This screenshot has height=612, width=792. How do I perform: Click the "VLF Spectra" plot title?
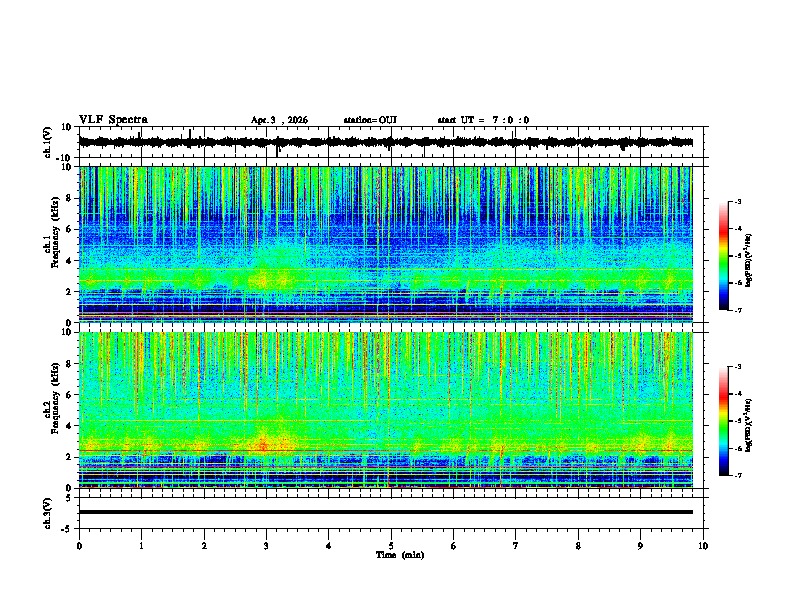coord(113,120)
